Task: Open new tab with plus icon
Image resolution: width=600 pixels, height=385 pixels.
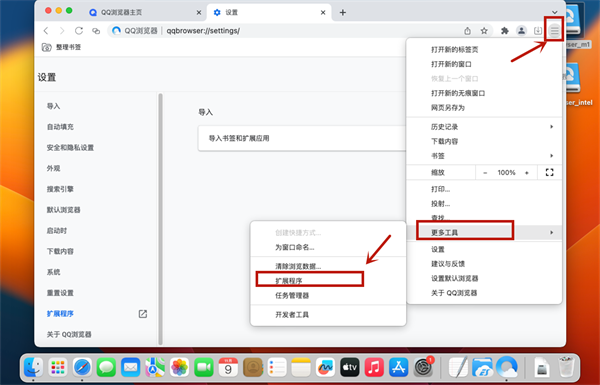Action: pyautogui.click(x=342, y=13)
